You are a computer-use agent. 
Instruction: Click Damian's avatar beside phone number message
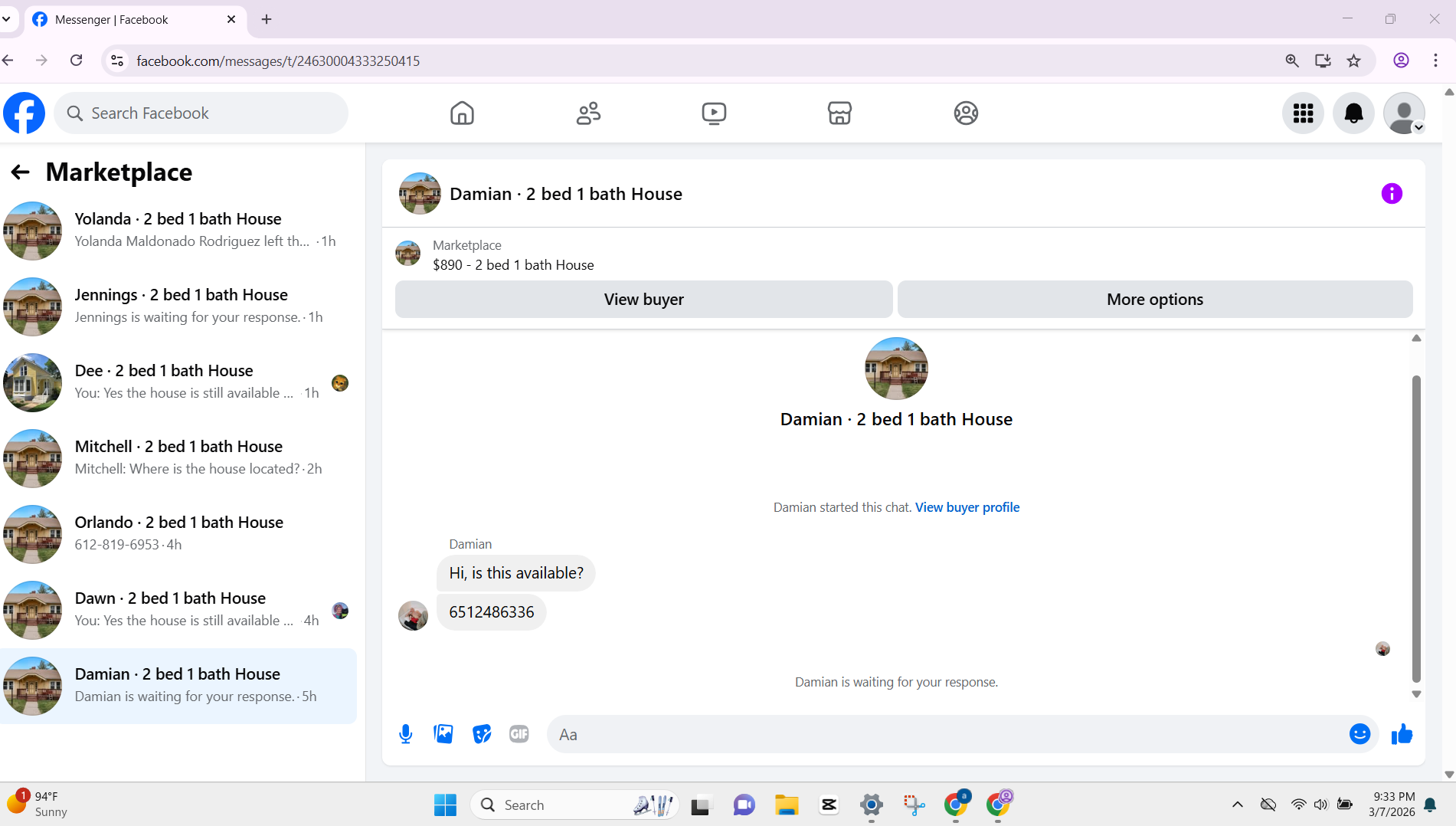point(413,615)
